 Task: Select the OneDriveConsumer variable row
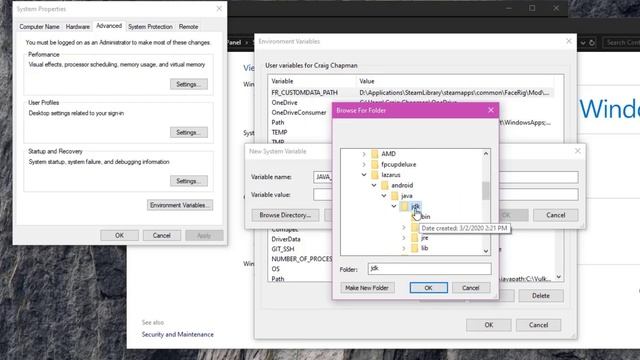coord(300,113)
